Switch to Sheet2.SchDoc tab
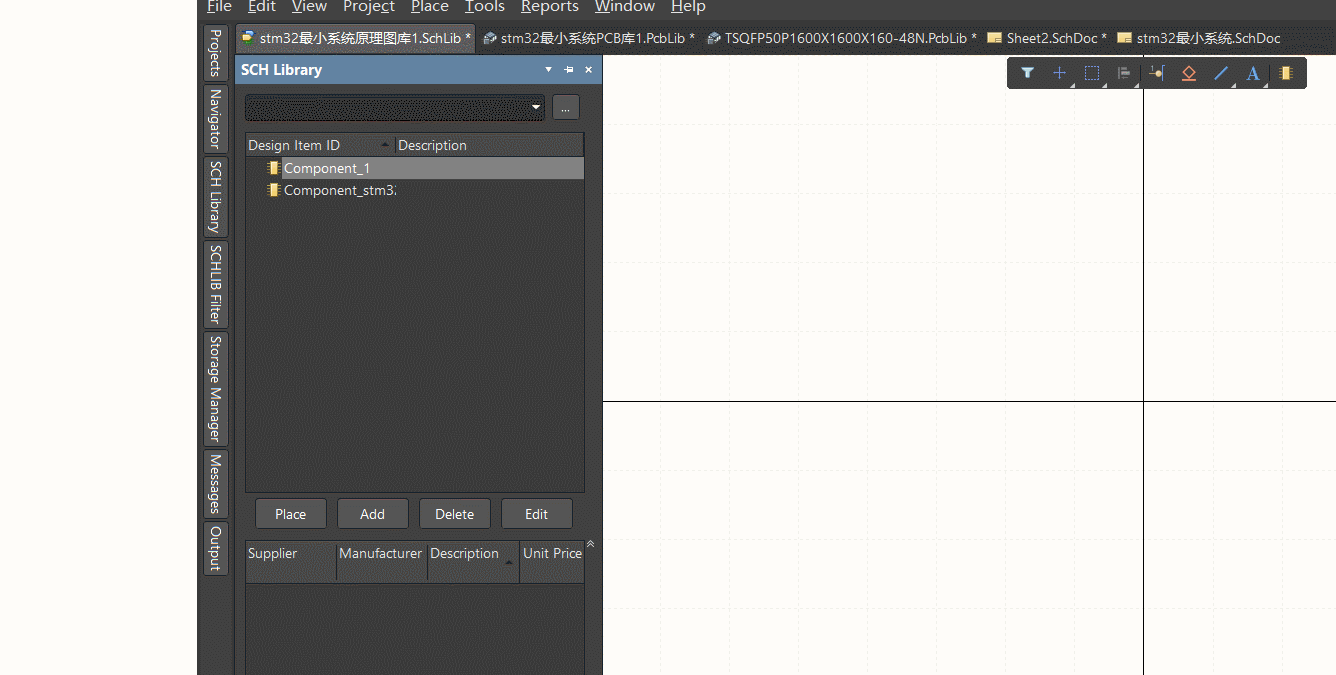The width and height of the screenshot is (1336, 675). (x=1047, y=38)
